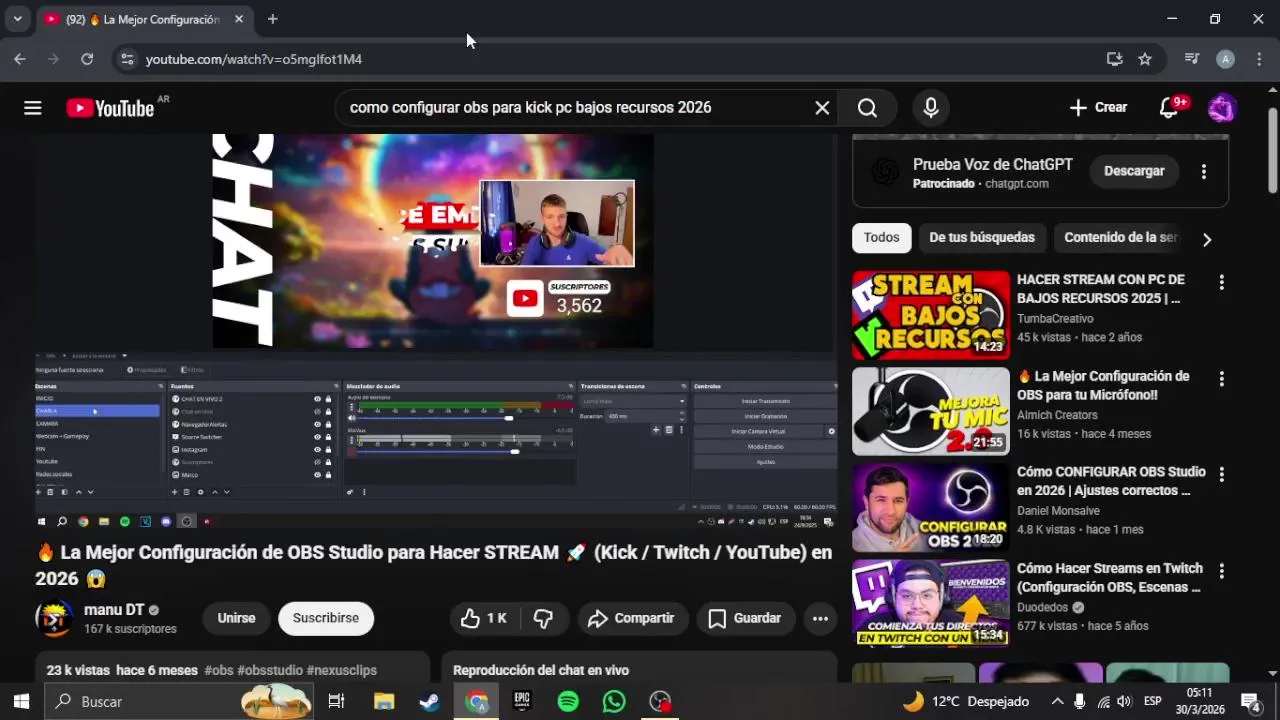Go back using the browser back arrow
This screenshot has width=1280, height=720.
click(20, 59)
